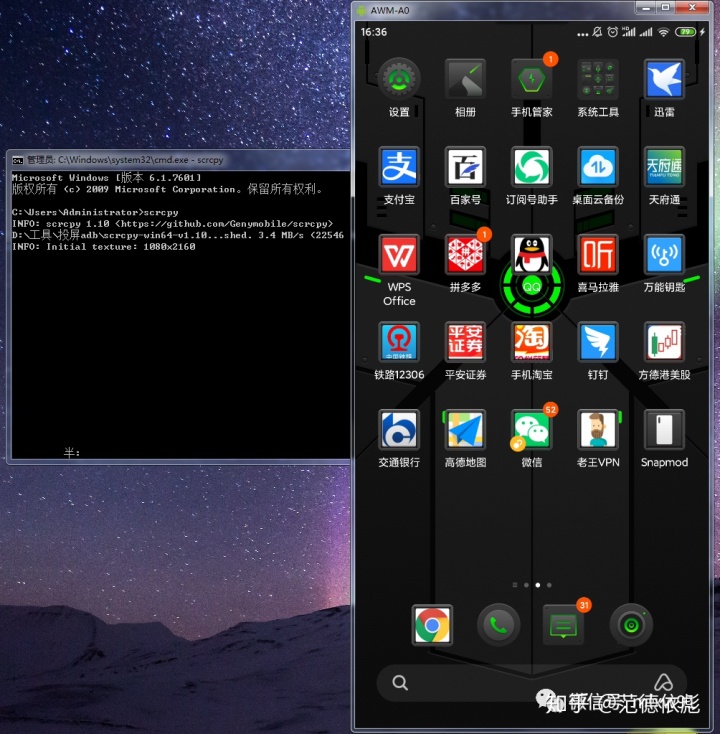
Task: Launch 钉钉 DingTalk
Action: coord(598,342)
